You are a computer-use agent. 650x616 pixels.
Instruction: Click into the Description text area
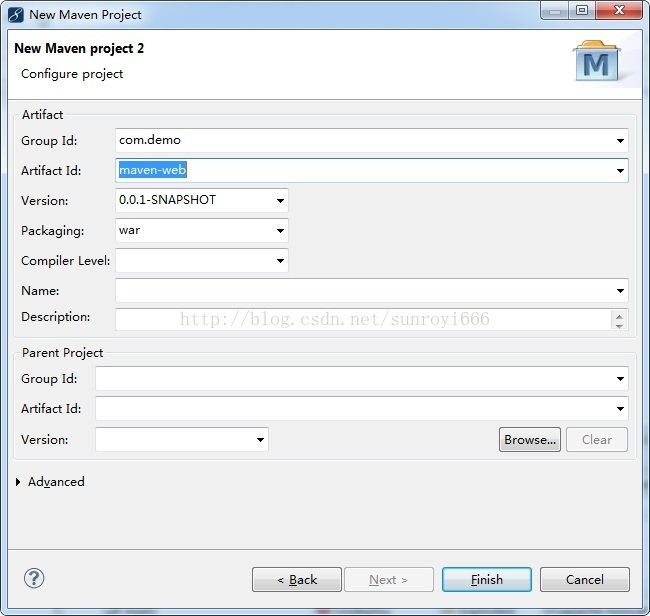(363, 320)
